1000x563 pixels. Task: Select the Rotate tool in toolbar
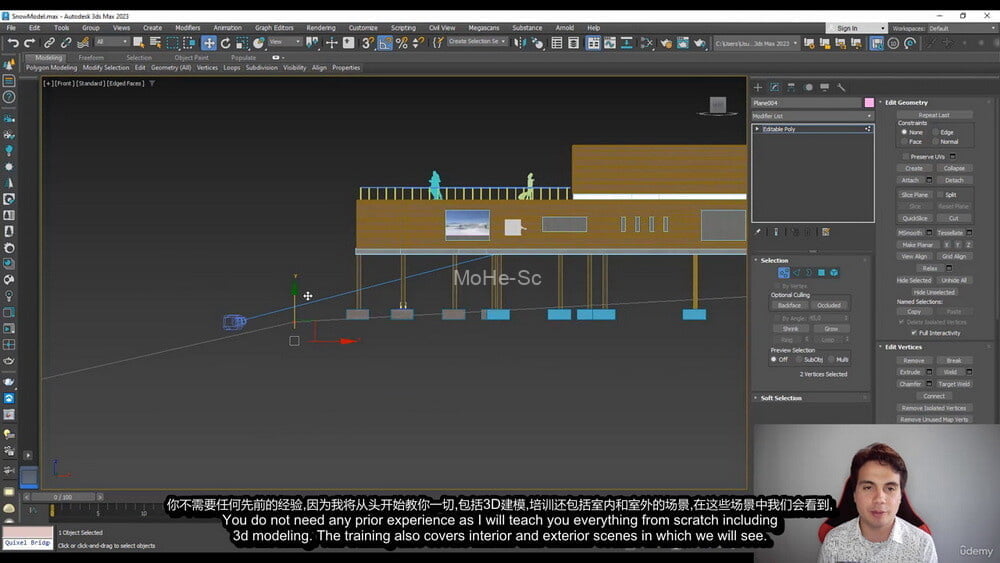click(x=225, y=43)
